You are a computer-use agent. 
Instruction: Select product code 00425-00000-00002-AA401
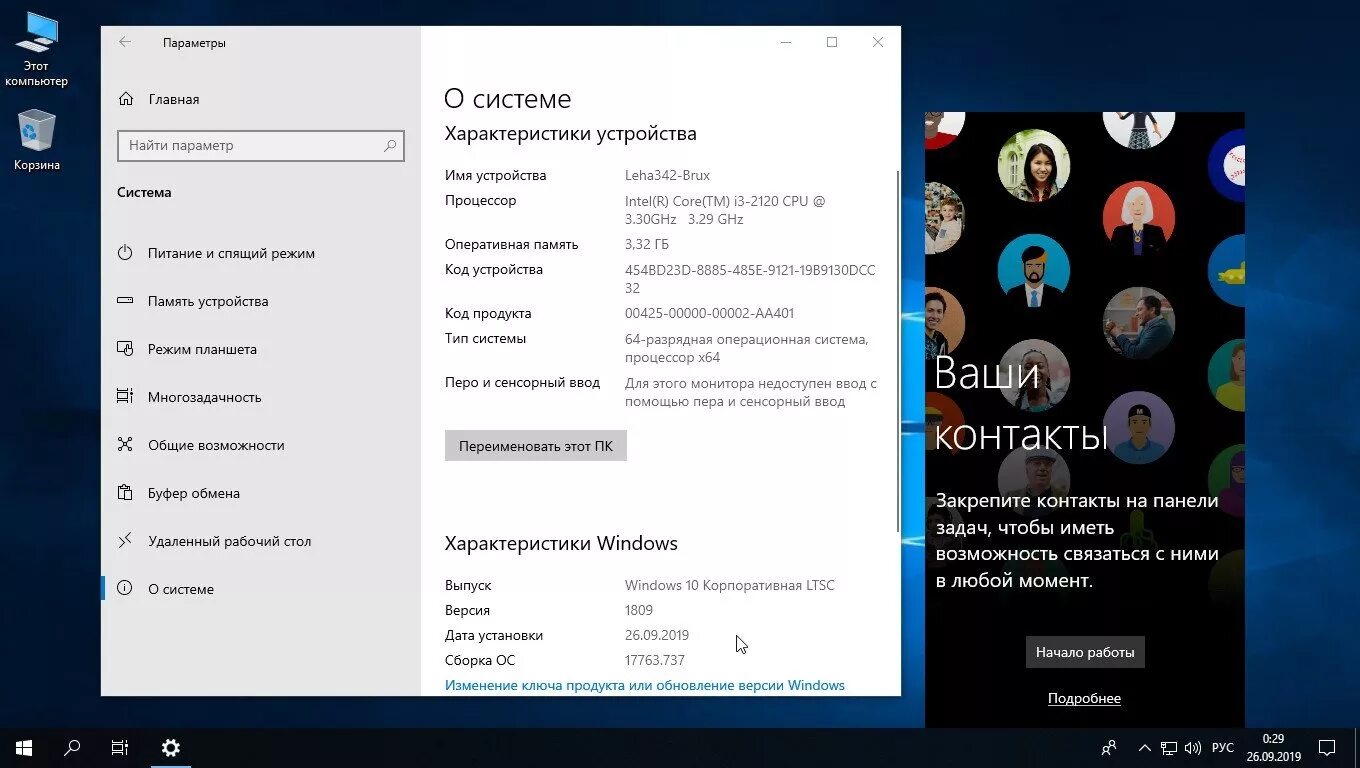point(710,313)
